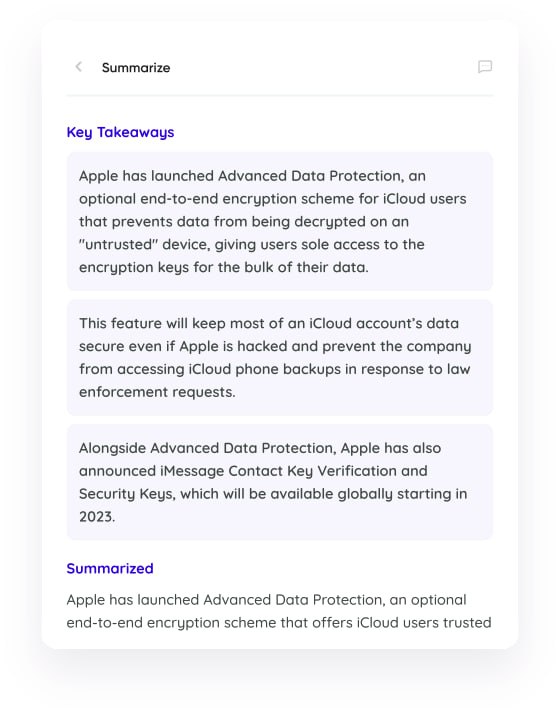Click the text line "enforcement requests."
Viewport: 560px width, 711px height.
coord(157,392)
